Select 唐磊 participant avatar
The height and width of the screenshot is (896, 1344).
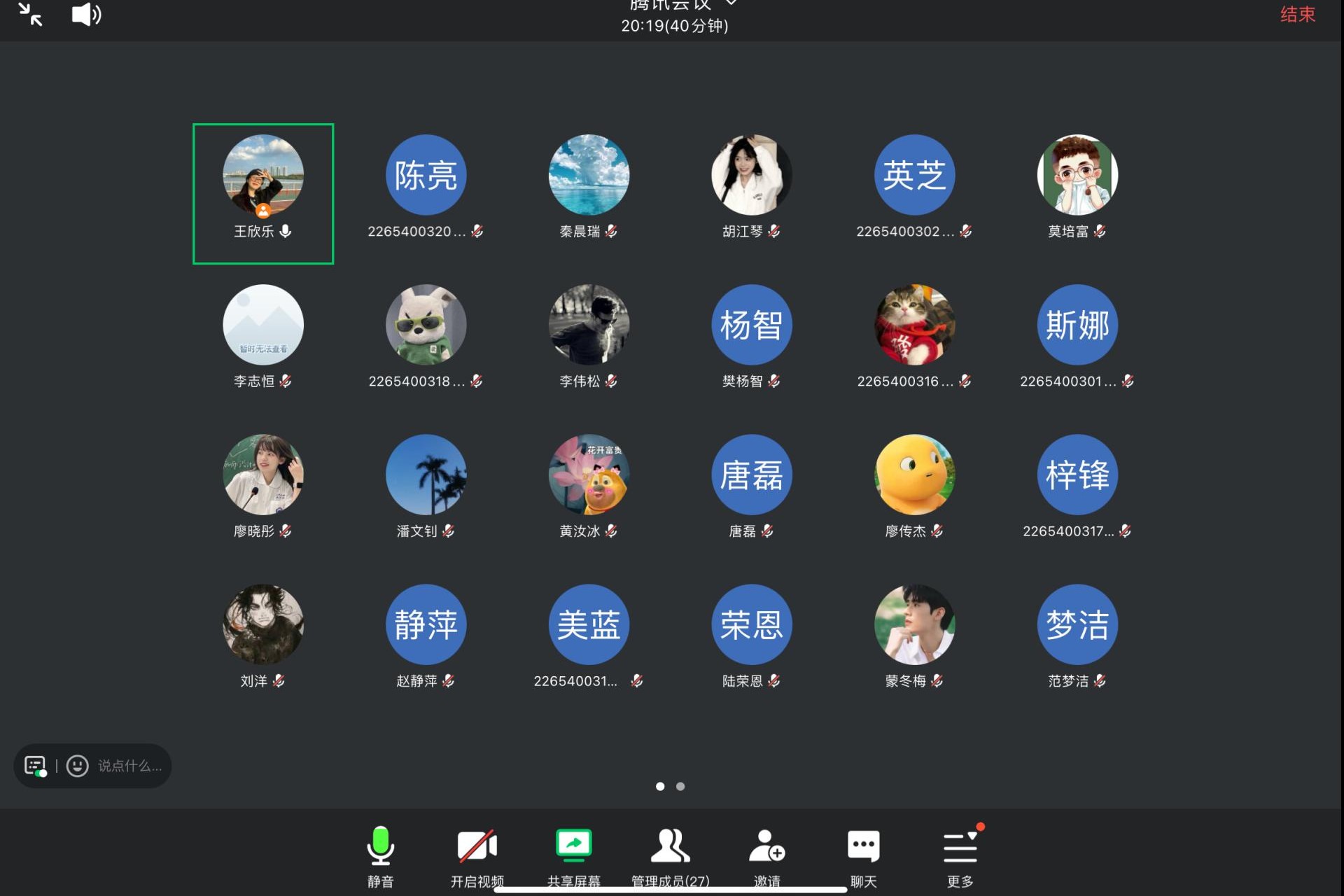tap(751, 475)
